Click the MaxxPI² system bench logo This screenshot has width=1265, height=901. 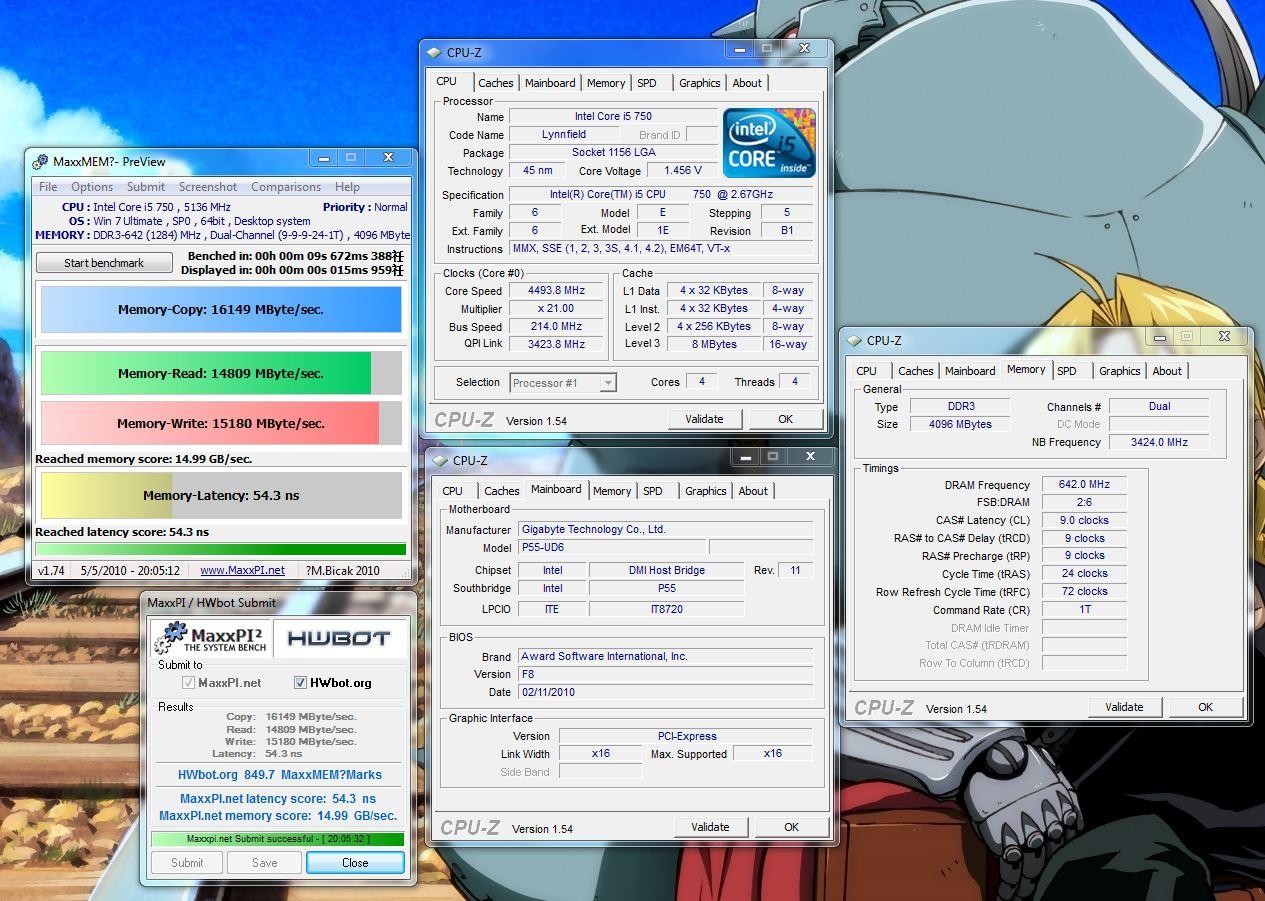click(213, 638)
